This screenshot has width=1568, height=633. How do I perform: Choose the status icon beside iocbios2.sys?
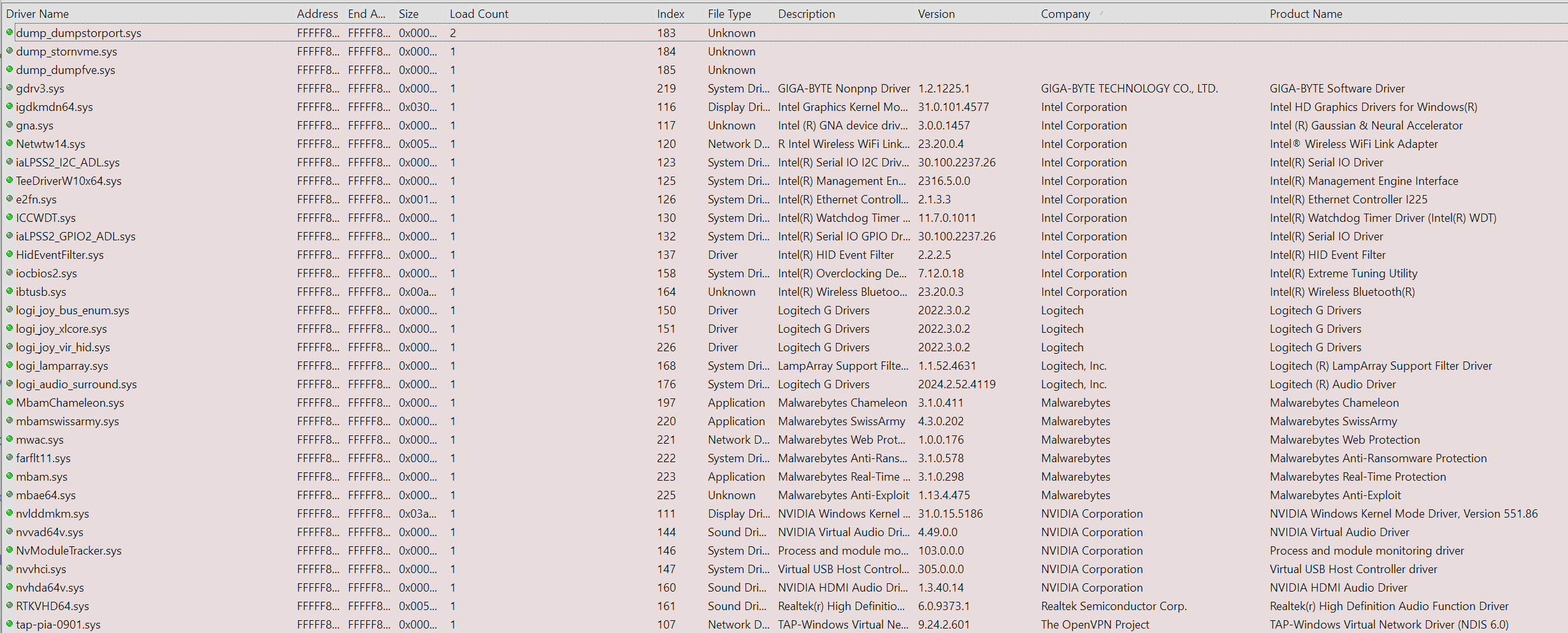10,272
